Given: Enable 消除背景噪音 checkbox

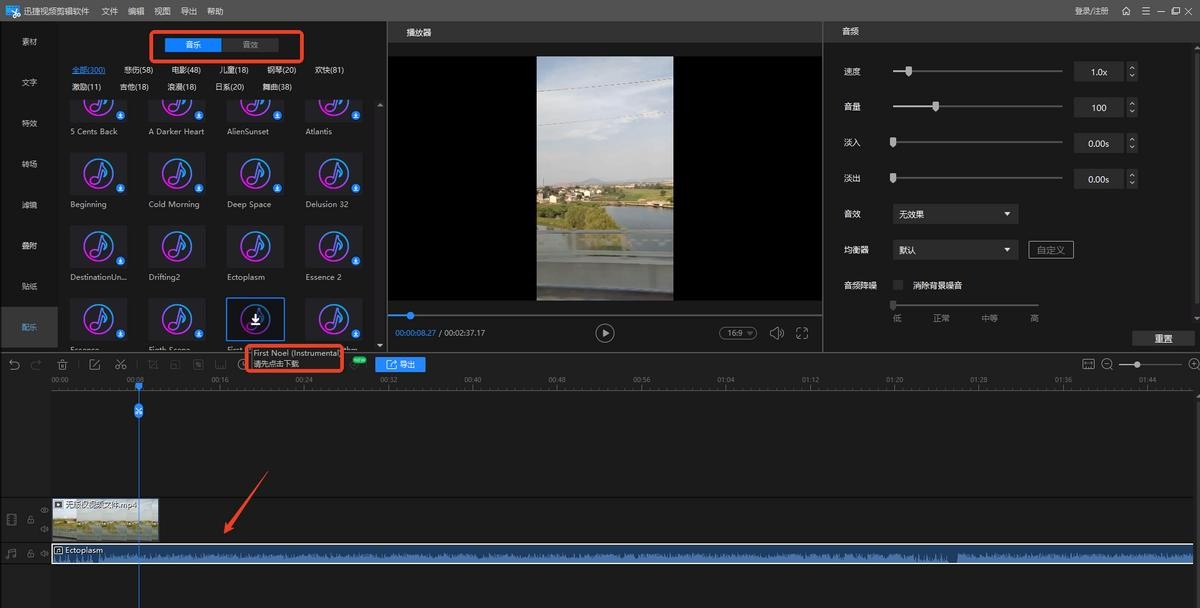Looking at the screenshot, I should (898, 285).
